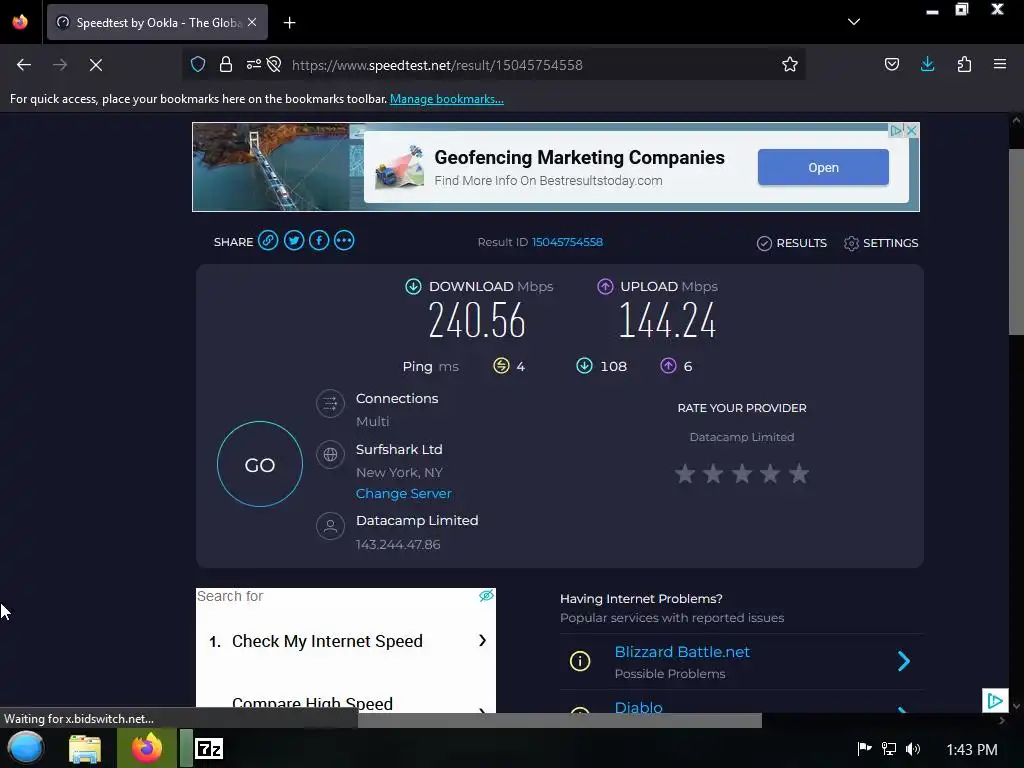1024x768 pixels.
Task: Rate provider one star
Action: click(x=685, y=473)
